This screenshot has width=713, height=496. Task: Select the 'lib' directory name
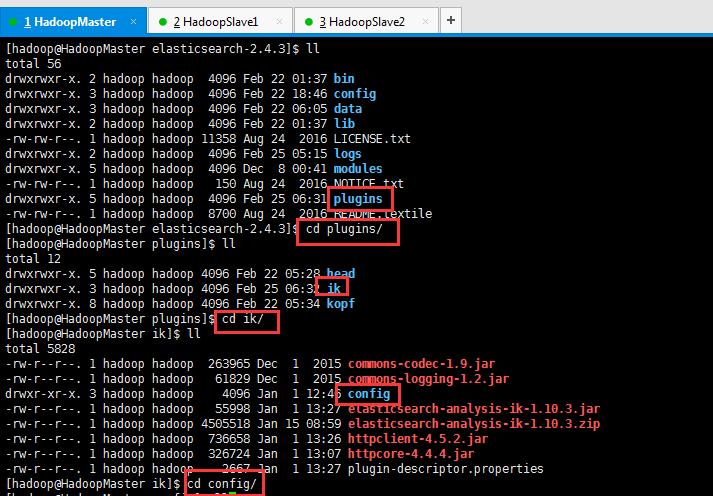tap(344, 124)
